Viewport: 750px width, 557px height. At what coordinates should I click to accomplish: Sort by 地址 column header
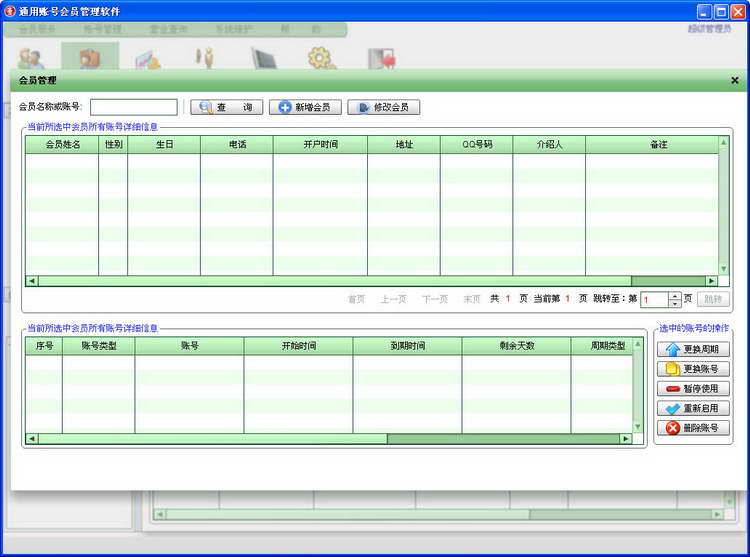click(x=404, y=144)
